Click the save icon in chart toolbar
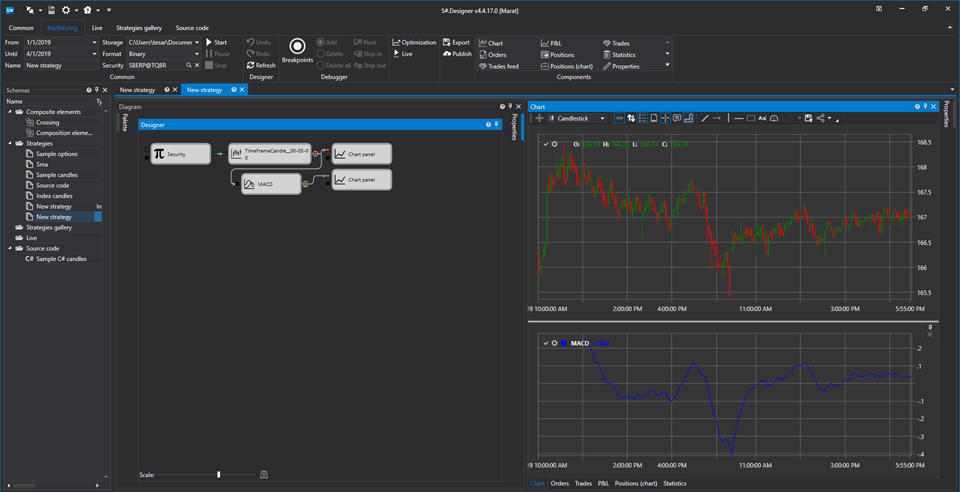 pyautogui.click(x=808, y=118)
